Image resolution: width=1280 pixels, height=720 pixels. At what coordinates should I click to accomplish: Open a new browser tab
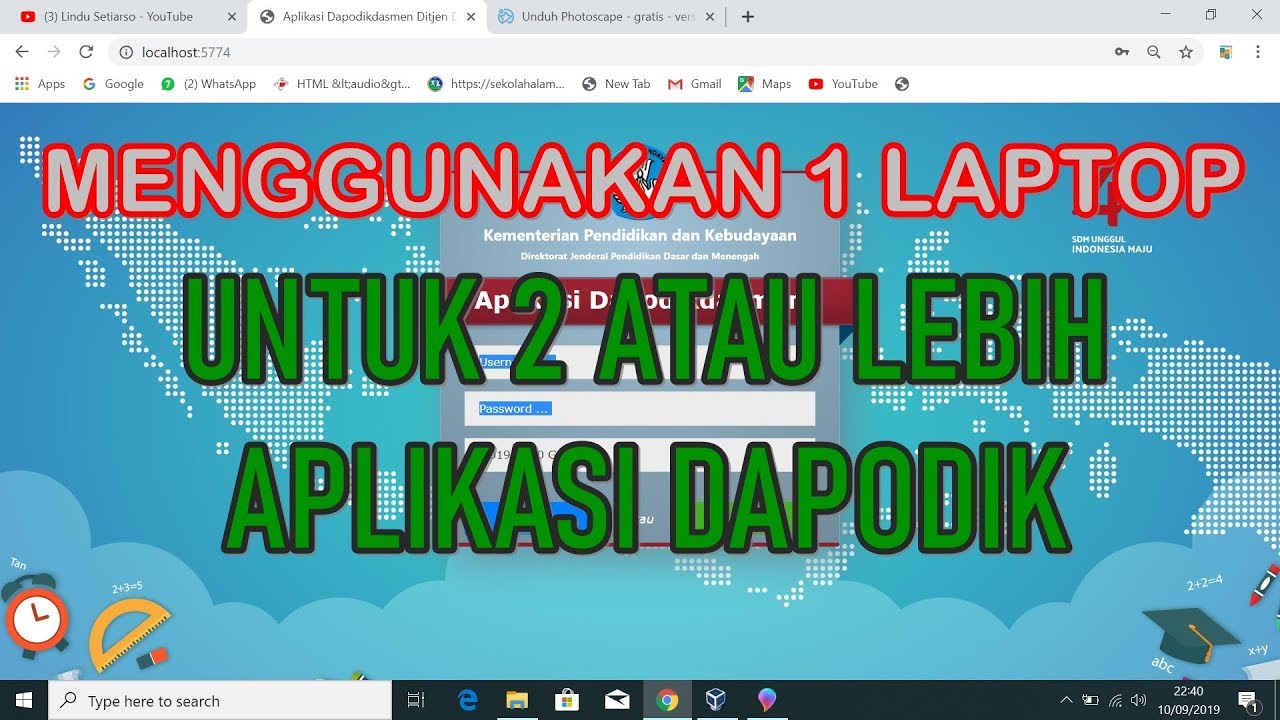click(748, 16)
